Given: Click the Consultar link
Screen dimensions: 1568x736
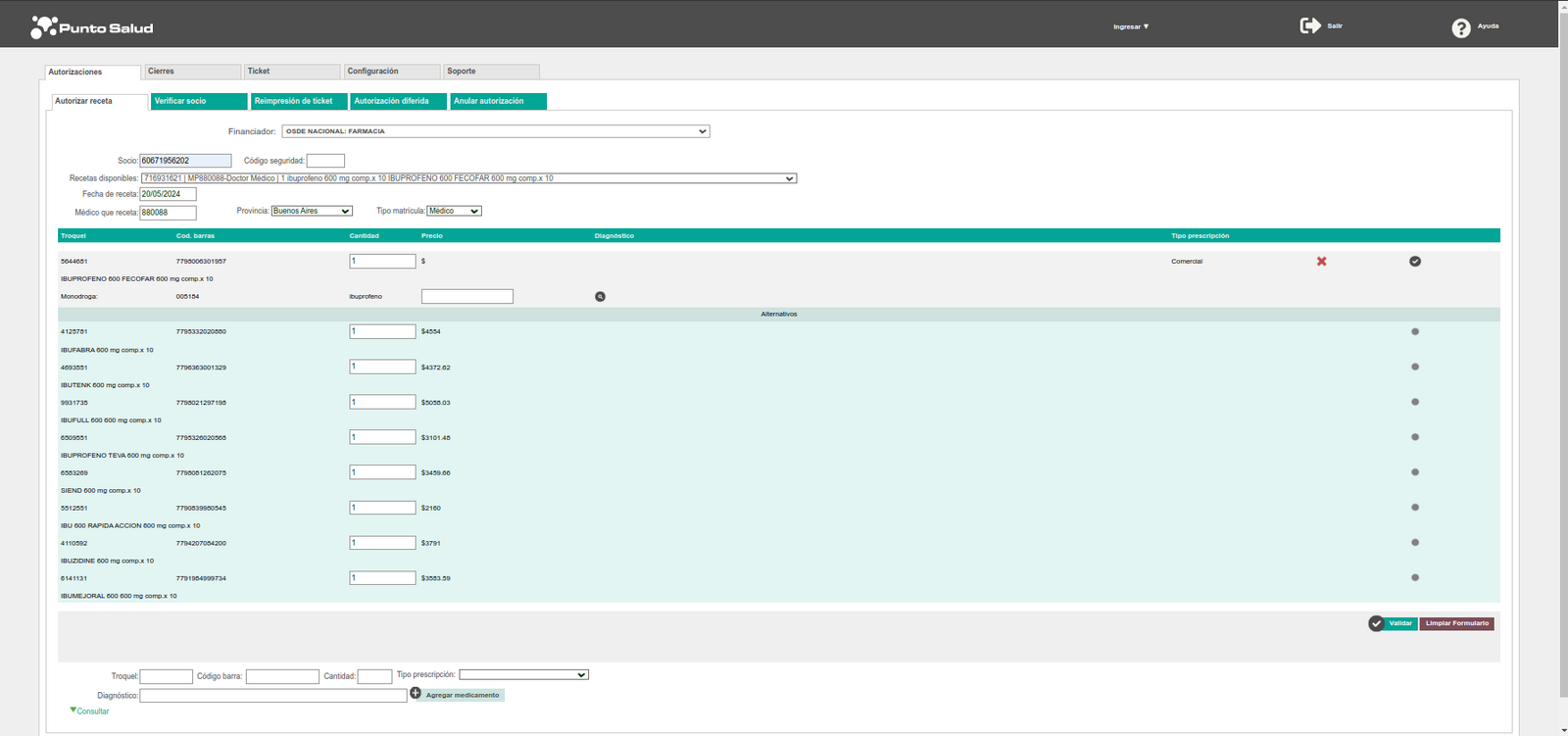Looking at the screenshot, I should (93, 711).
